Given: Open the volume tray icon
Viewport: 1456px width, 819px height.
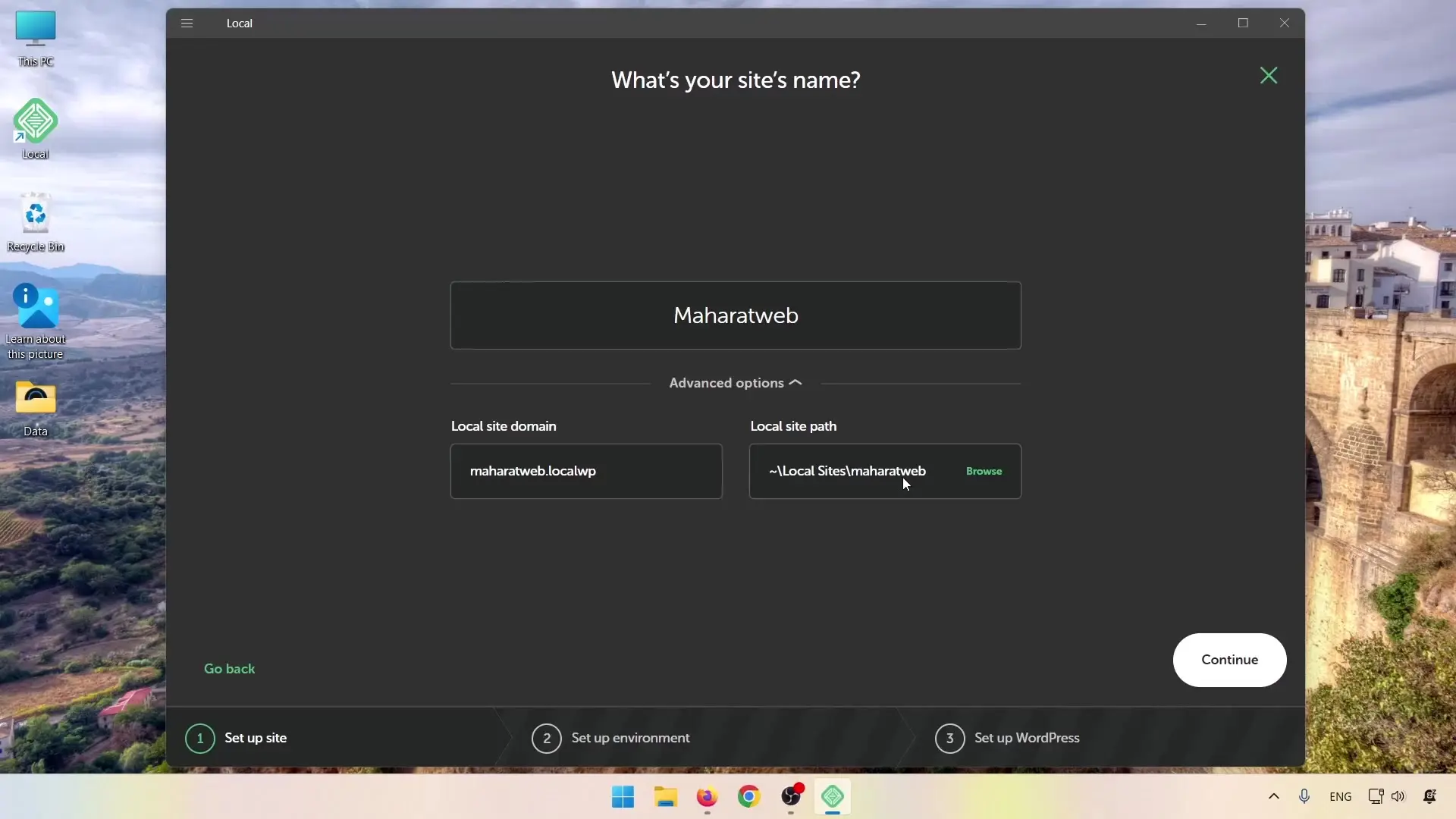Looking at the screenshot, I should 1398,796.
